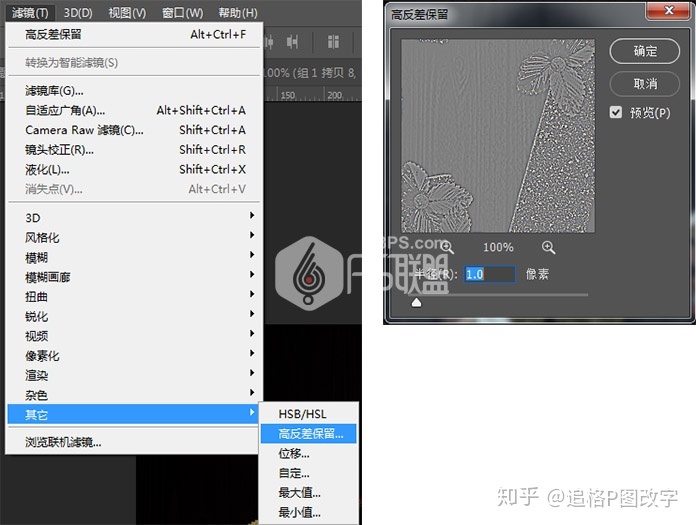Open the 3D(D) menu
Image resolution: width=696 pixels, height=525 pixels.
78,13
